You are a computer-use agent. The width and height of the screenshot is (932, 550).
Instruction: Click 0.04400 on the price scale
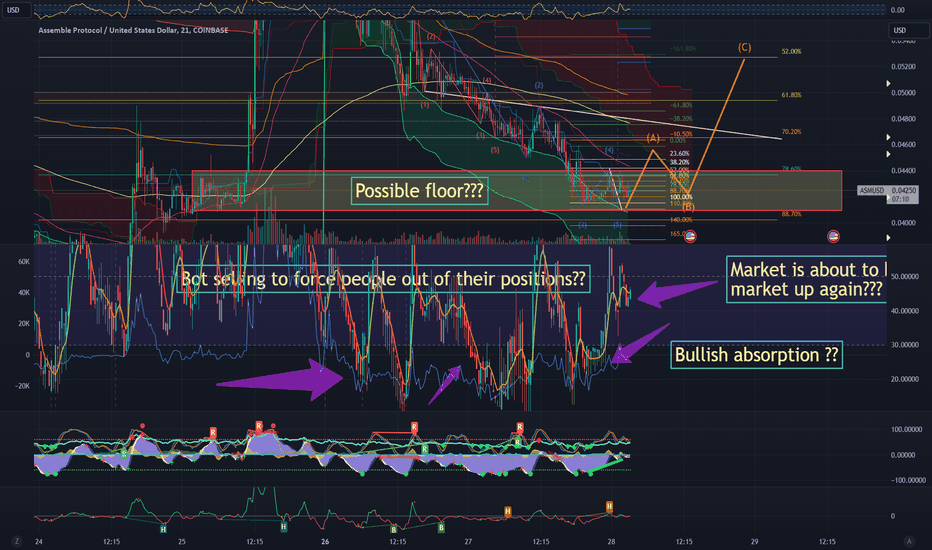pos(903,171)
